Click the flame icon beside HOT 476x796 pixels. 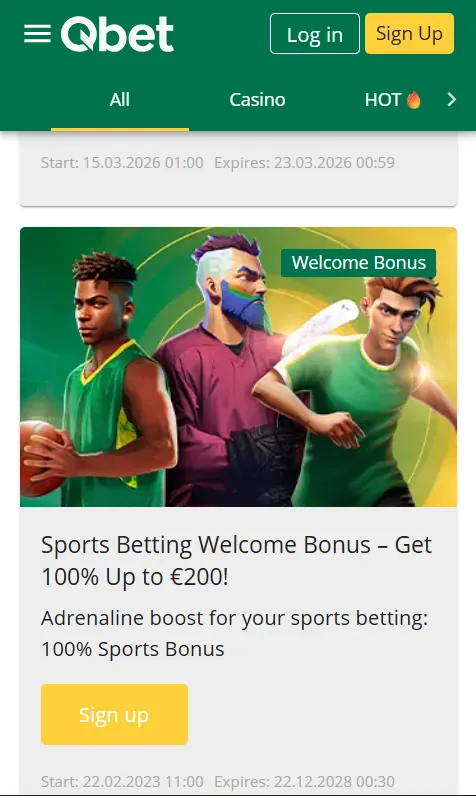pos(414,100)
